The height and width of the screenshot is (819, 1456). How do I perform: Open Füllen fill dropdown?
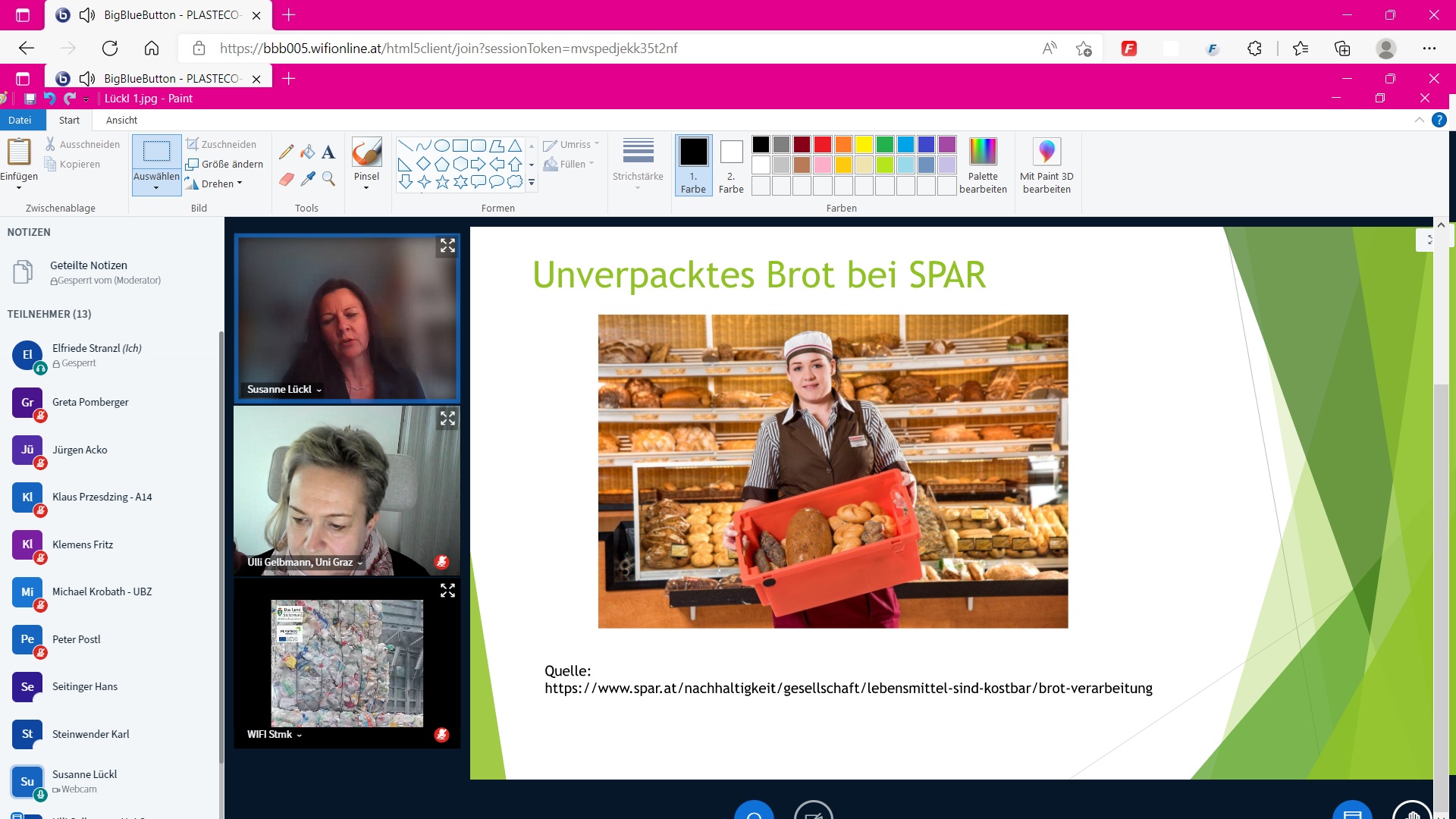[x=569, y=164]
